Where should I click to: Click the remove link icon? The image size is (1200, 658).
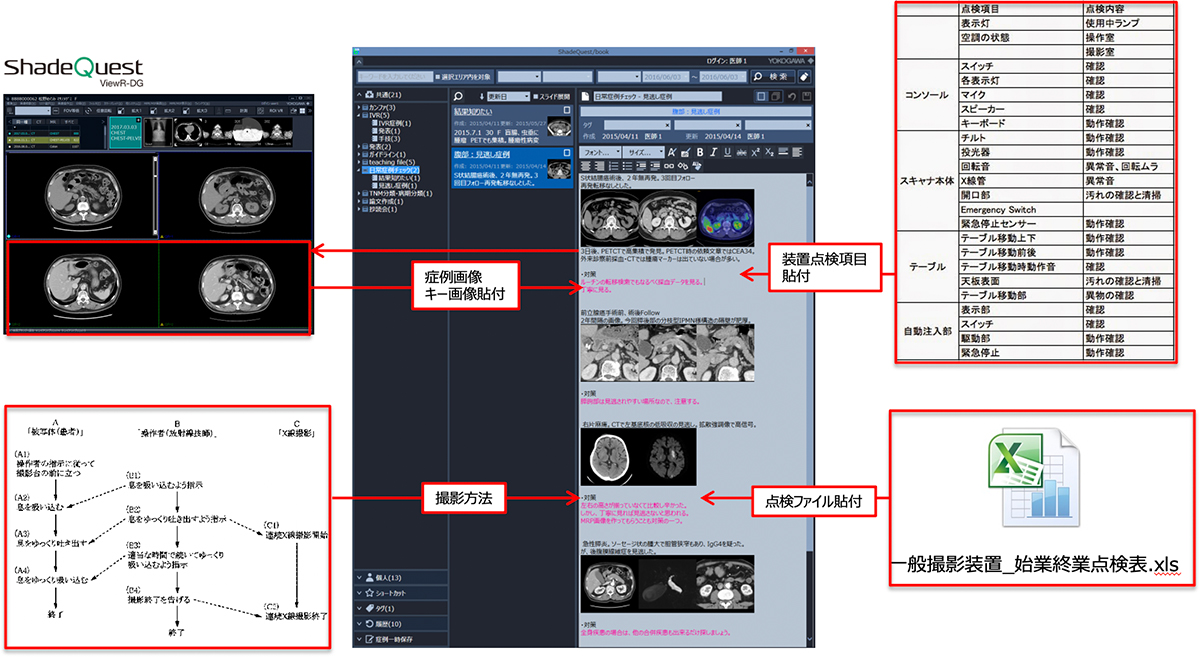683,166
